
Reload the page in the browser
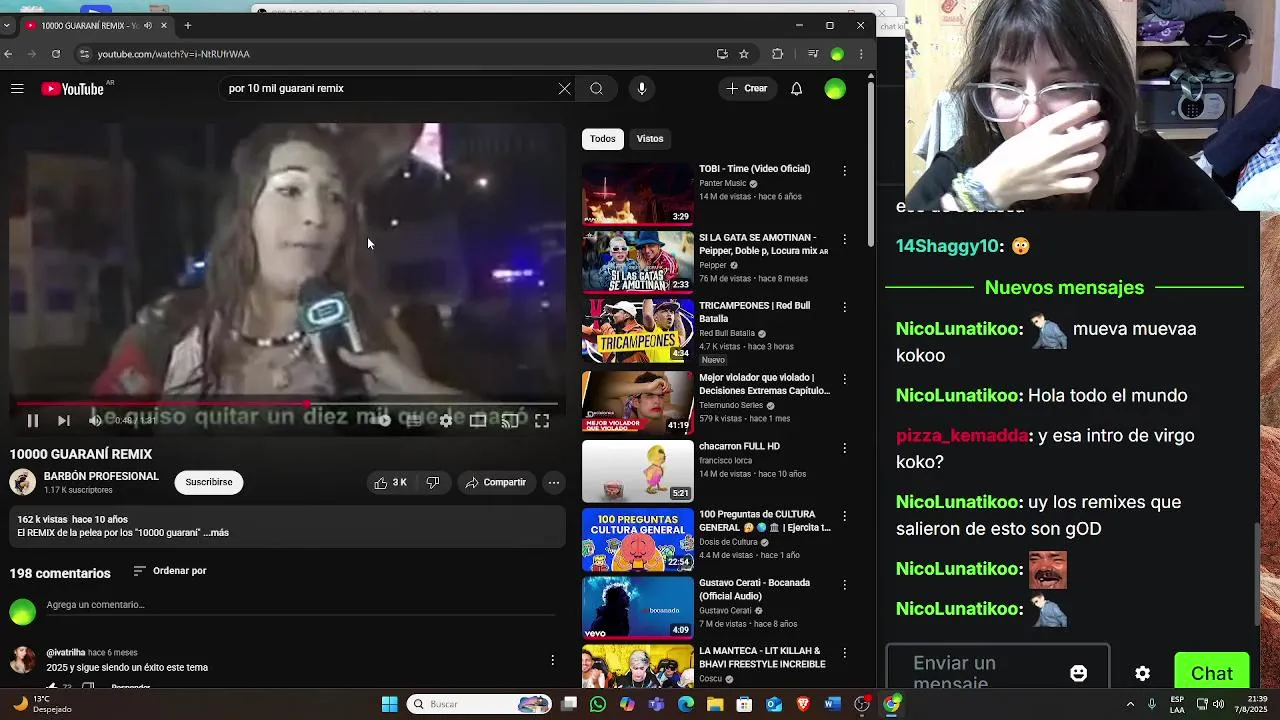(56, 54)
